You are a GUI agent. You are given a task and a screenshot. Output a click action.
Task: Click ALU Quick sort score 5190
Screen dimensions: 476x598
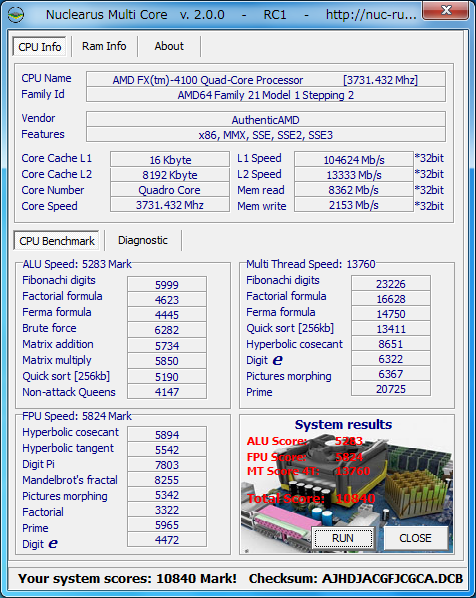[x=167, y=376]
